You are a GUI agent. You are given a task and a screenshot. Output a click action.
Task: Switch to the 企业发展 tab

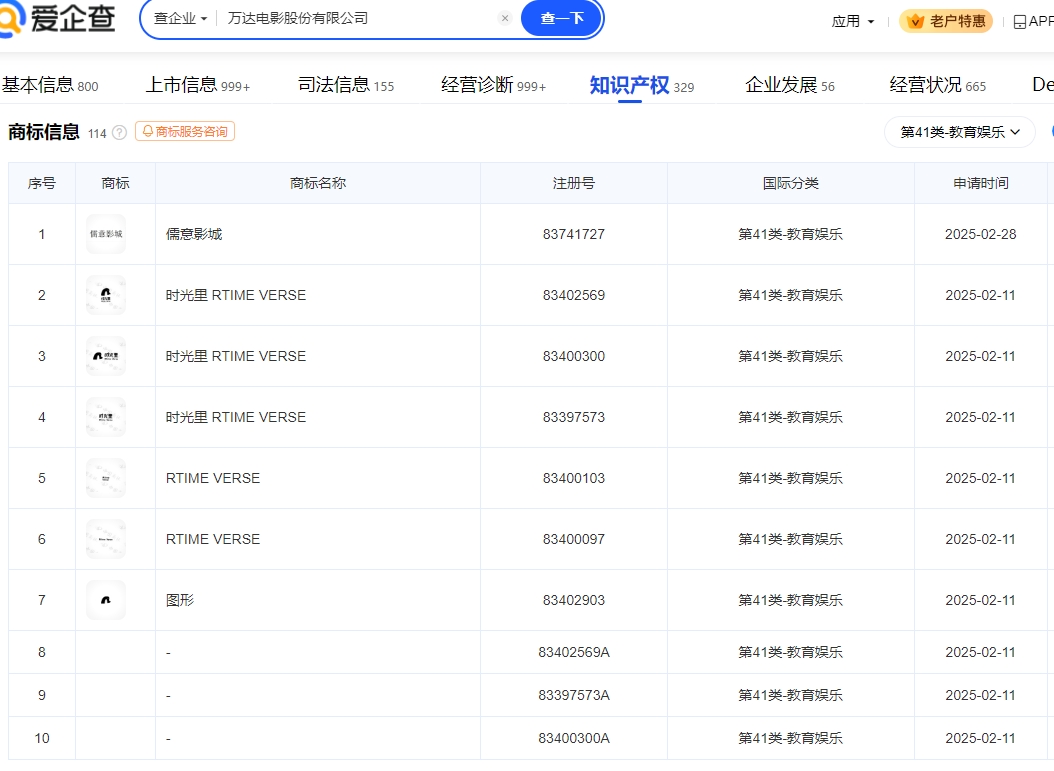tap(790, 85)
